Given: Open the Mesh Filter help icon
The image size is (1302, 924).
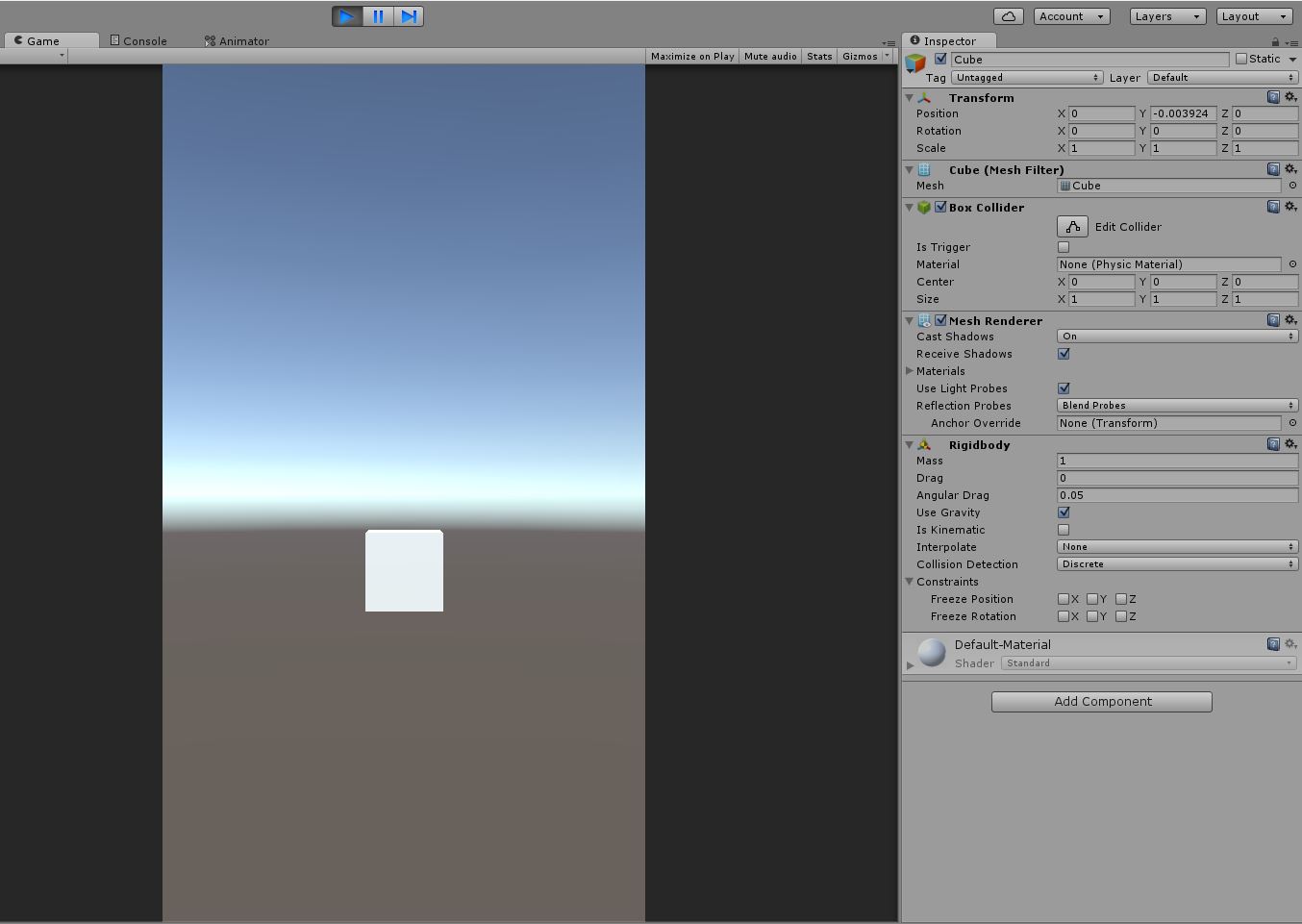Looking at the screenshot, I should tap(1273, 169).
